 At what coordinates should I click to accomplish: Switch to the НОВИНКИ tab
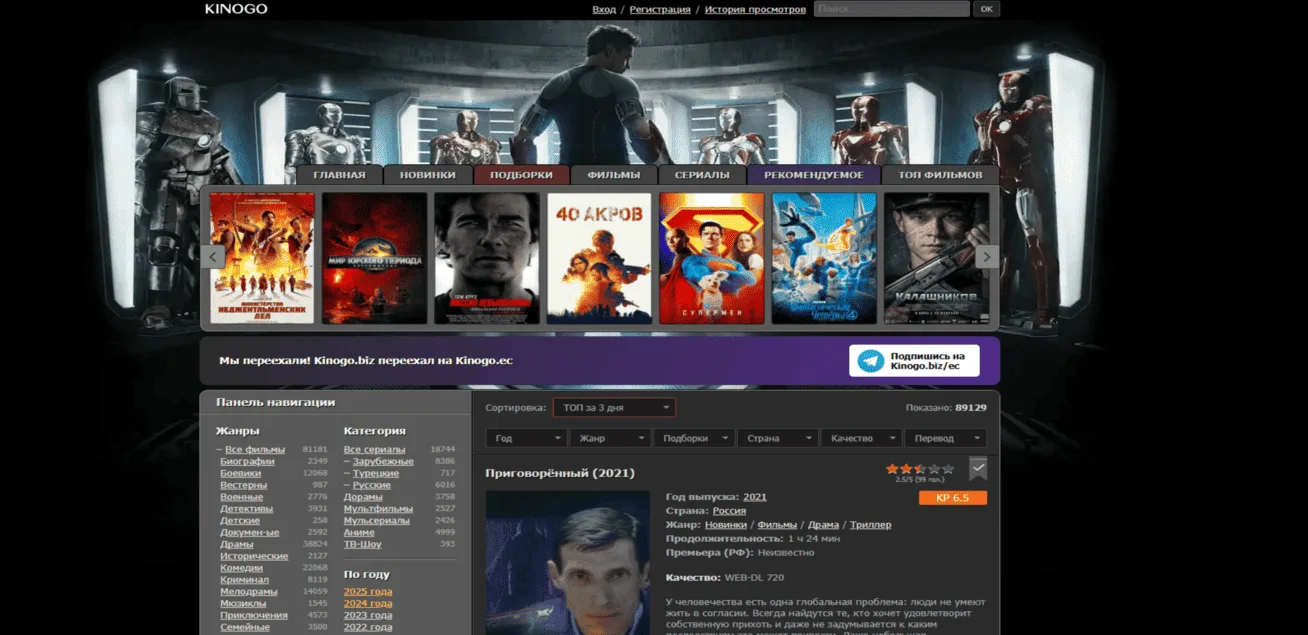(428, 175)
